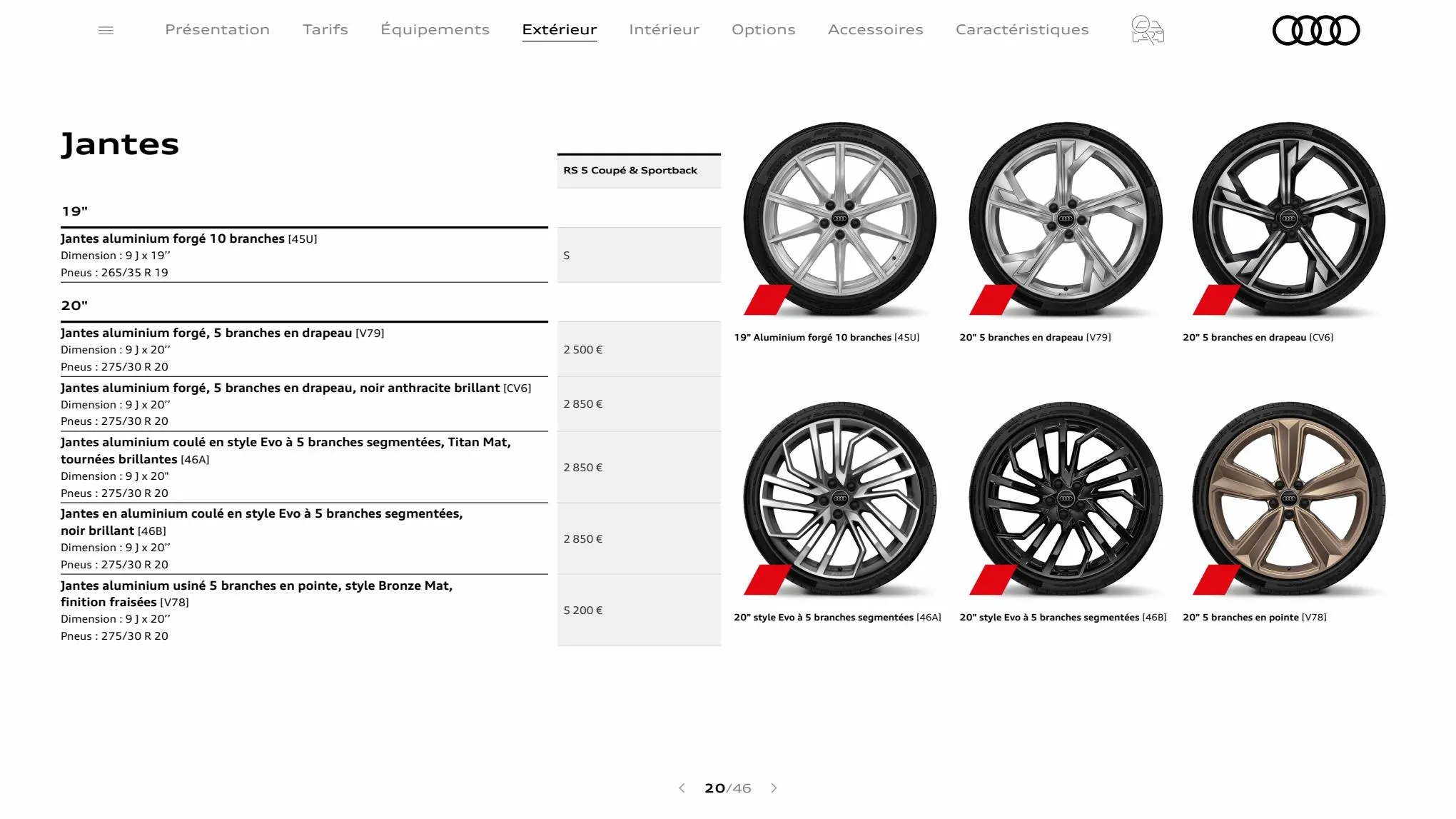Switch to the Intérieur tab
This screenshot has height=819, width=1456.
click(x=664, y=29)
